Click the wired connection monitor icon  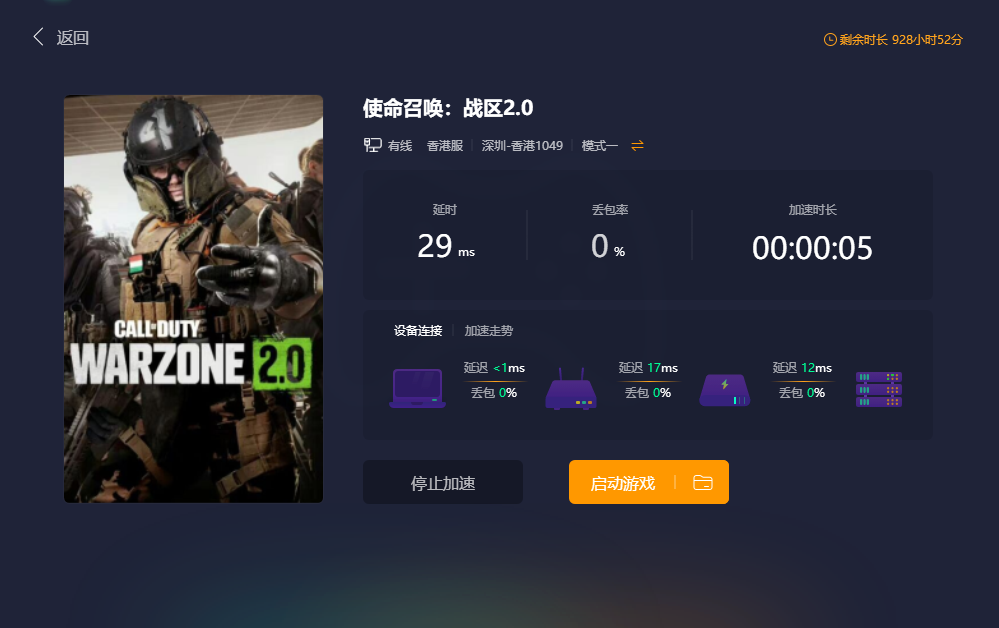point(373,145)
